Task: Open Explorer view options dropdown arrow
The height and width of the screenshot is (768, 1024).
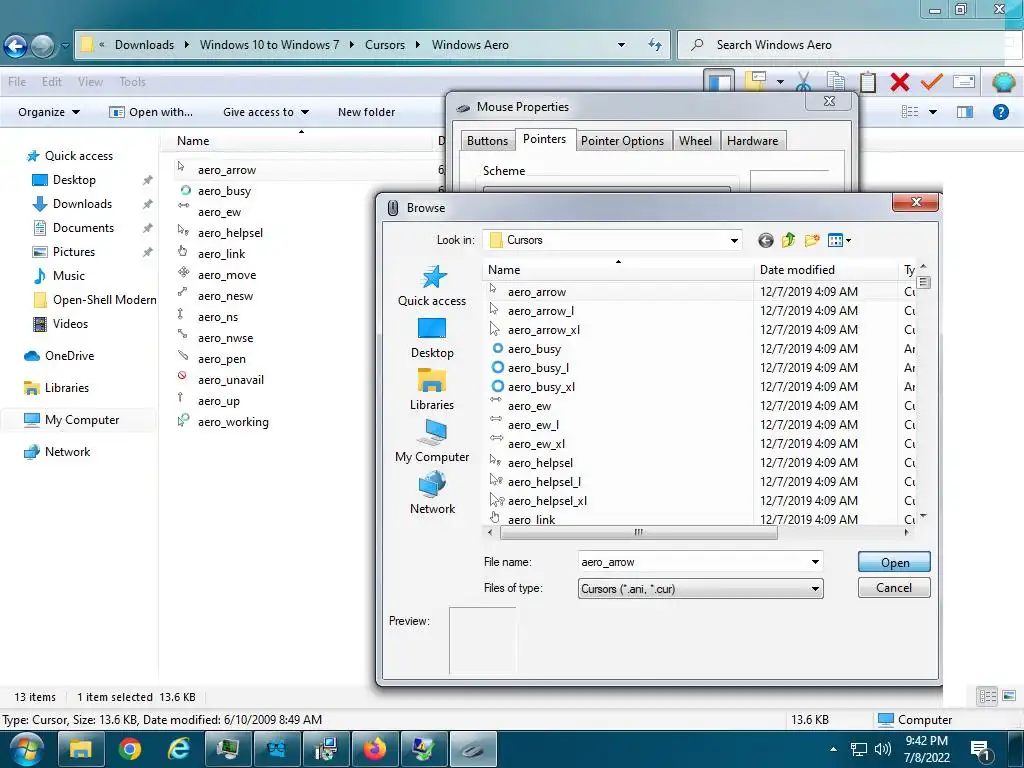Action: (x=933, y=112)
